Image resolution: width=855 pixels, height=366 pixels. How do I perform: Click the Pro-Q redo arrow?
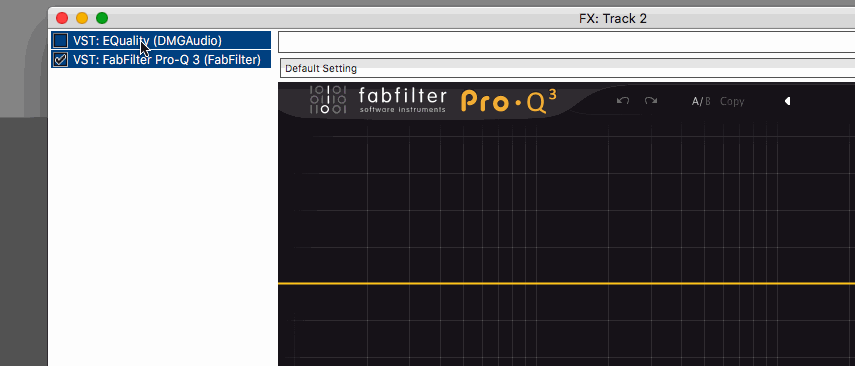tap(651, 101)
